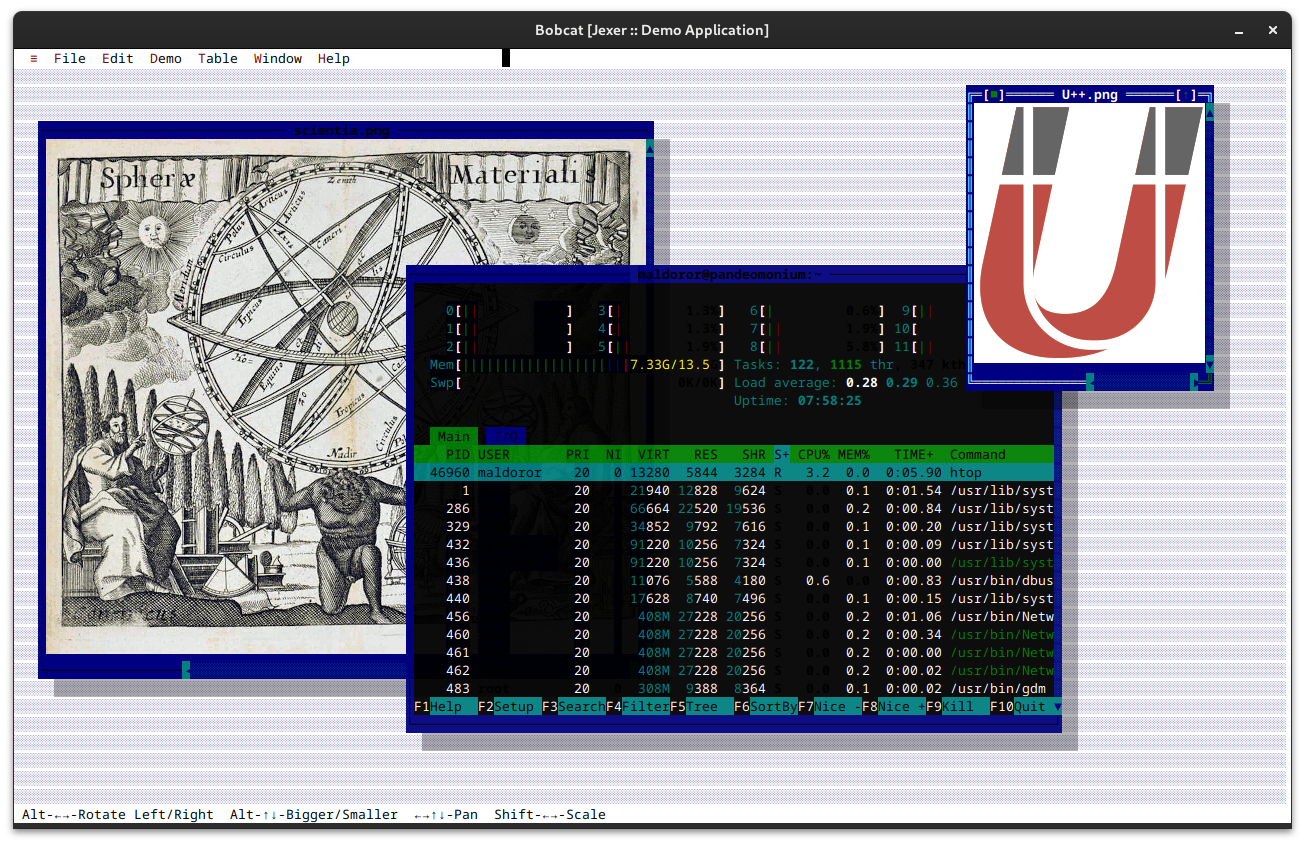This screenshot has height=845, width=1305.
Task: Click the F4 Filter button in htop
Action: (638, 707)
